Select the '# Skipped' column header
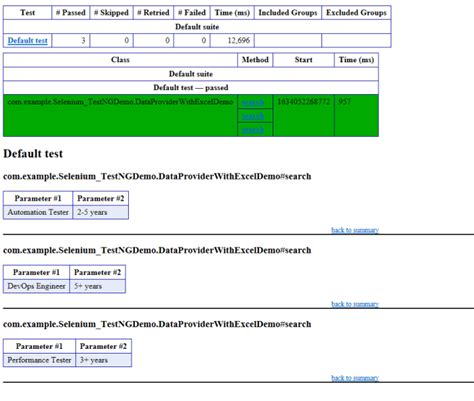474x401 pixels. 111,13
